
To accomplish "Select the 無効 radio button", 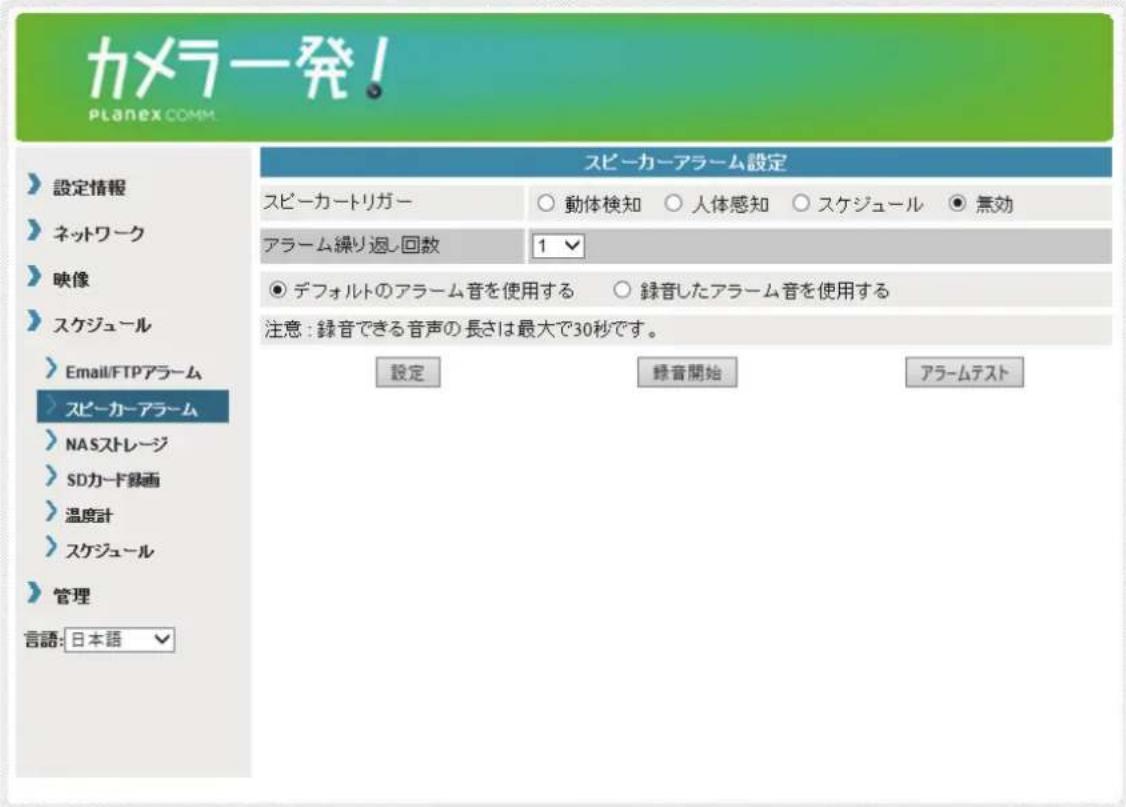I will (x=957, y=204).
